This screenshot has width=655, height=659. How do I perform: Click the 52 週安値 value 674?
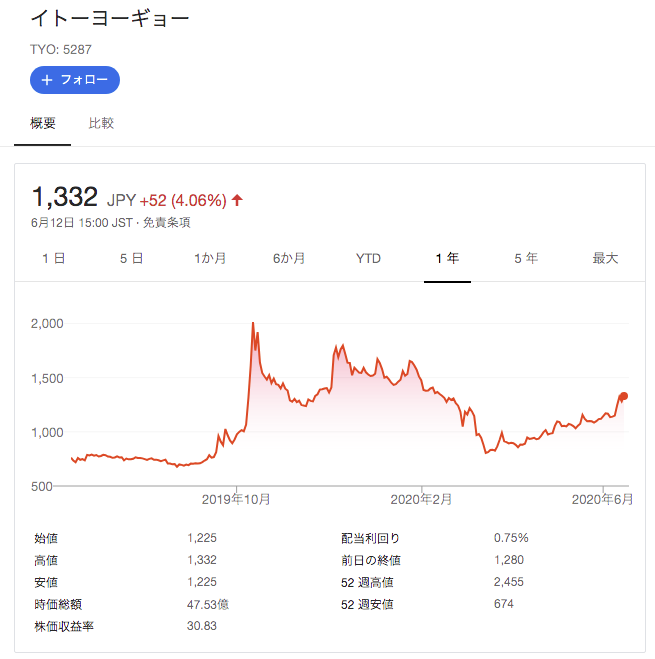504,604
